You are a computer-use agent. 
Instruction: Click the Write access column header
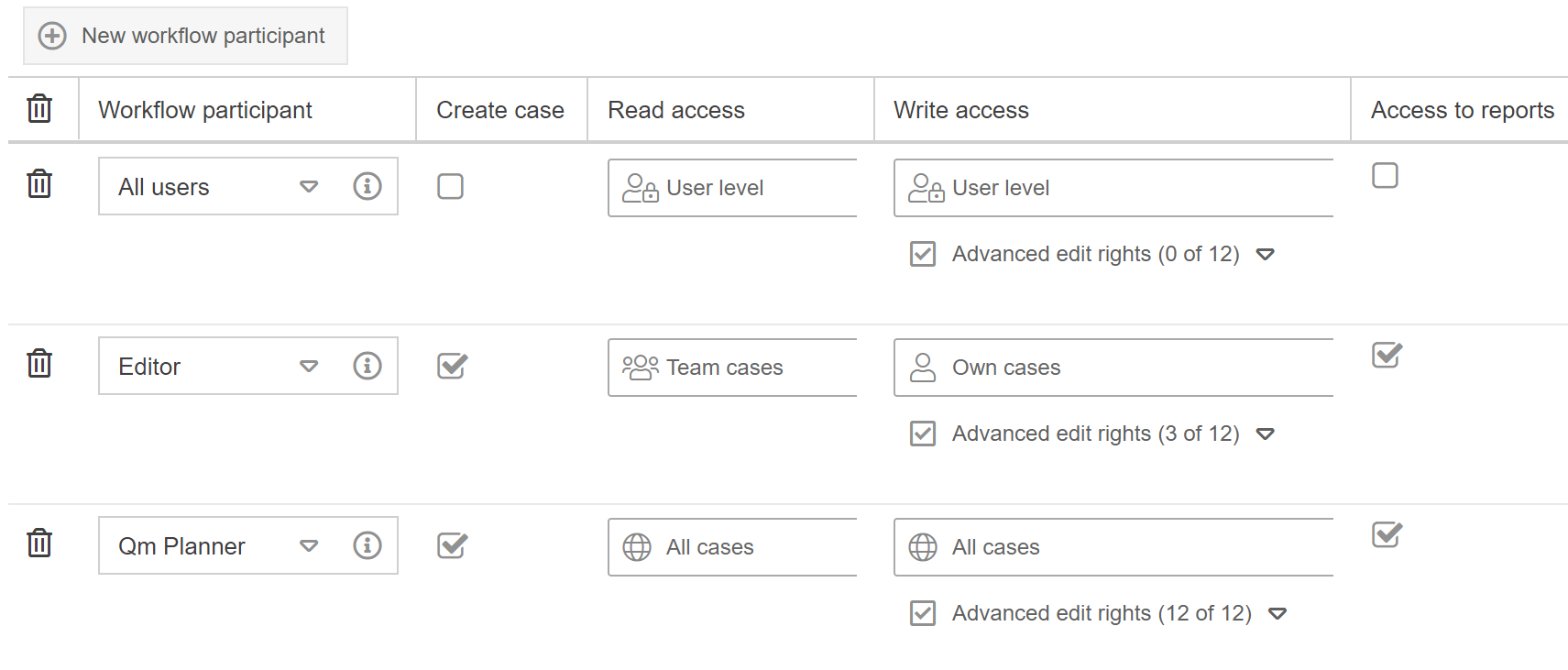961,110
